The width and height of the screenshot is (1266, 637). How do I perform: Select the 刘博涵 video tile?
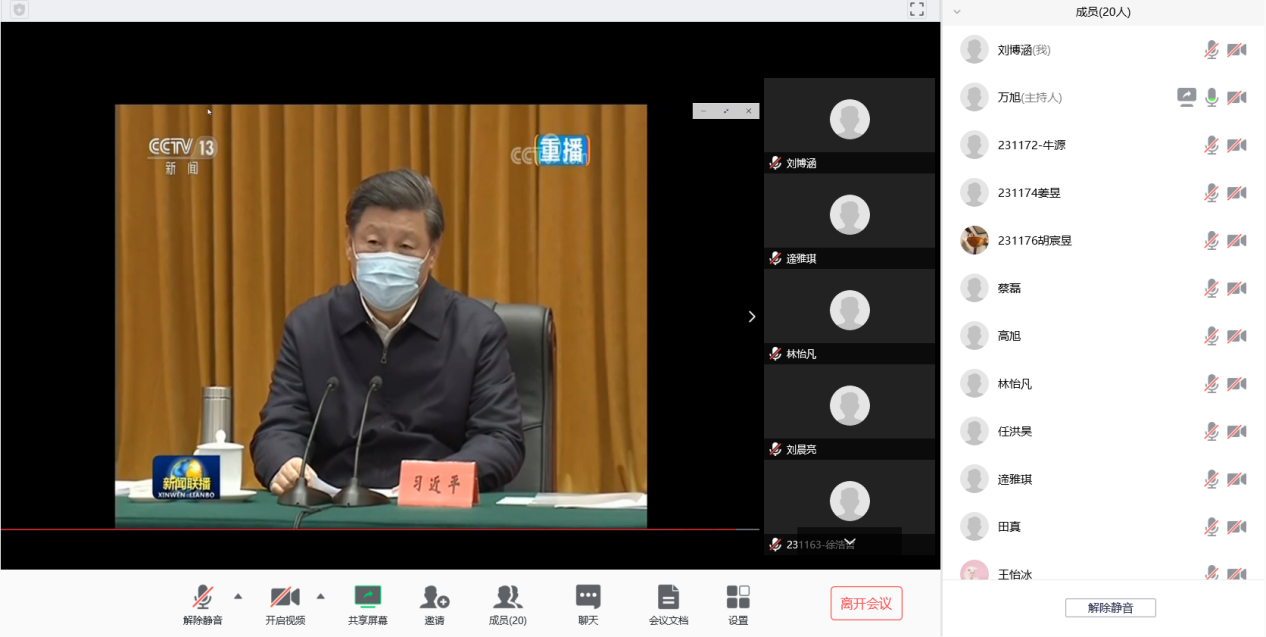click(849, 125)
